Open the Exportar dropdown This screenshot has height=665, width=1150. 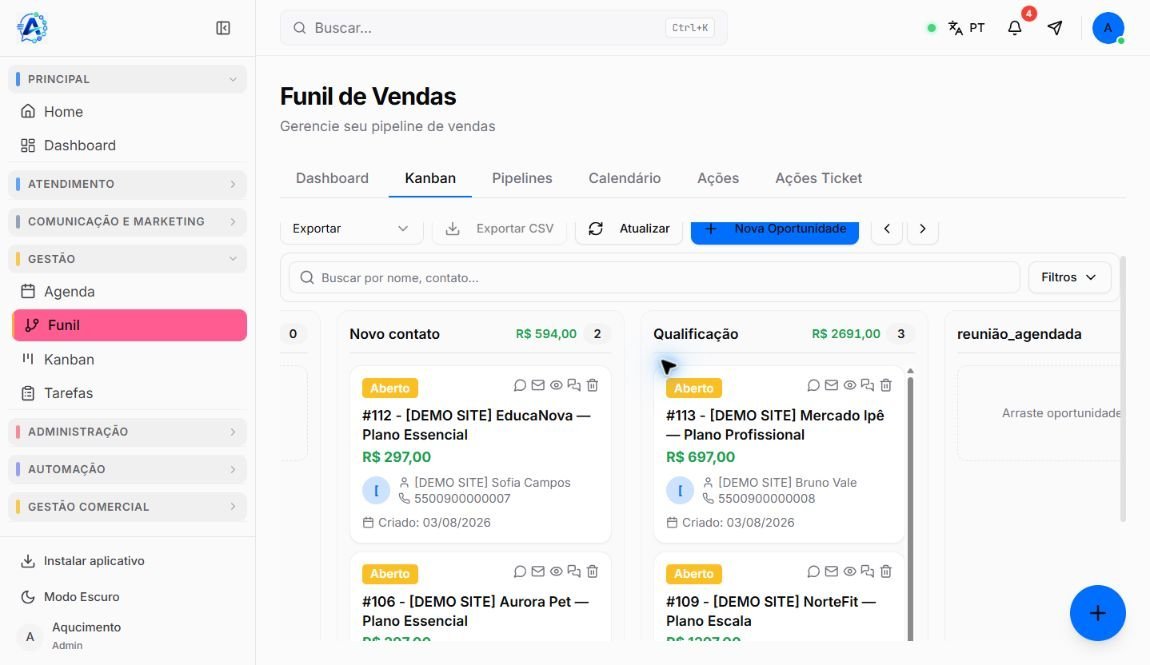tap(351, 229)
